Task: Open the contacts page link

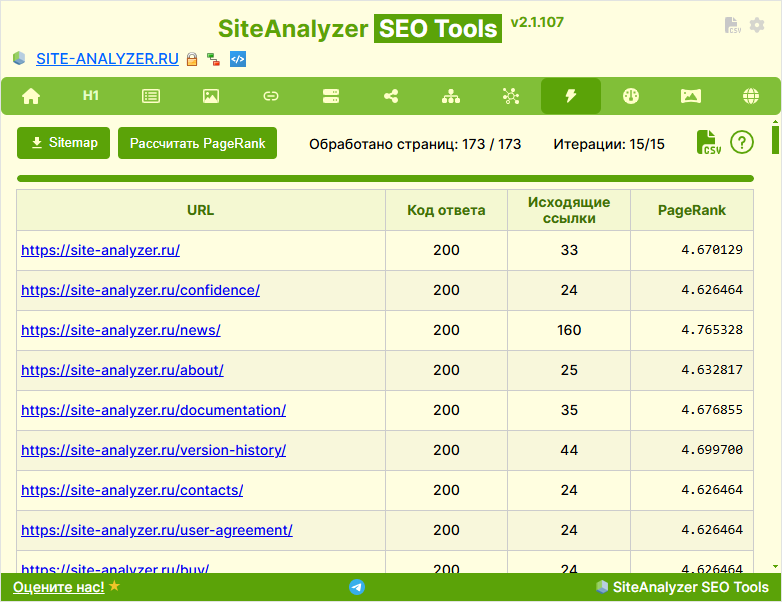Action: (132, 490)
